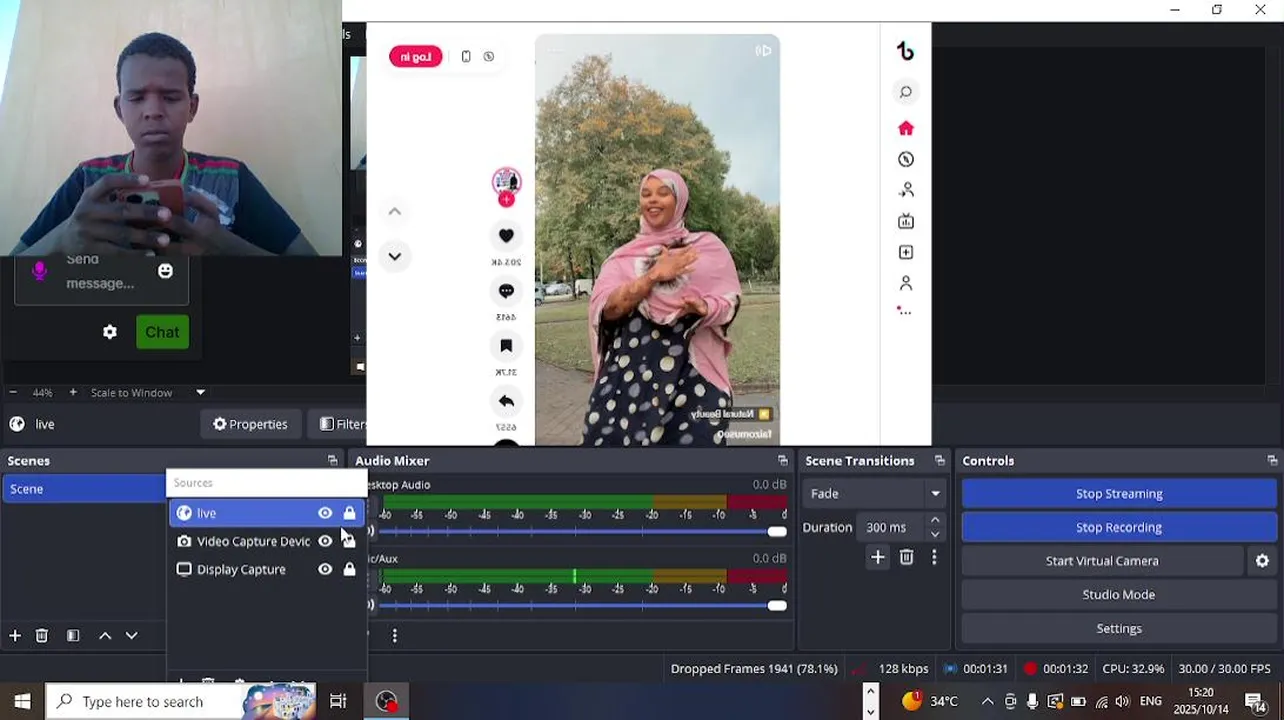
Task: Click the TikTok search icon in preview
Action: click(905, 92)
